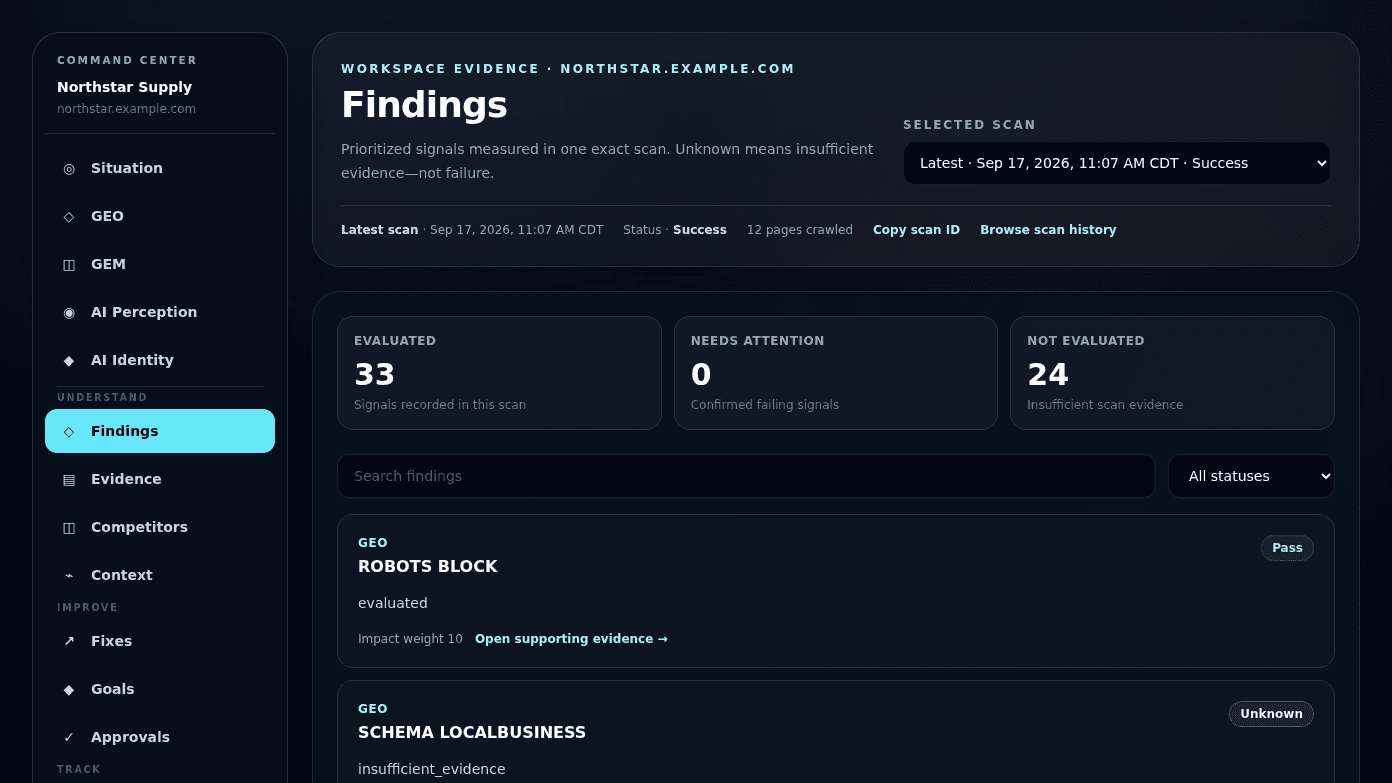Click the Fixes arrow icon in sidebar
Screen dimensions: 1392x783
coord(69,641)
